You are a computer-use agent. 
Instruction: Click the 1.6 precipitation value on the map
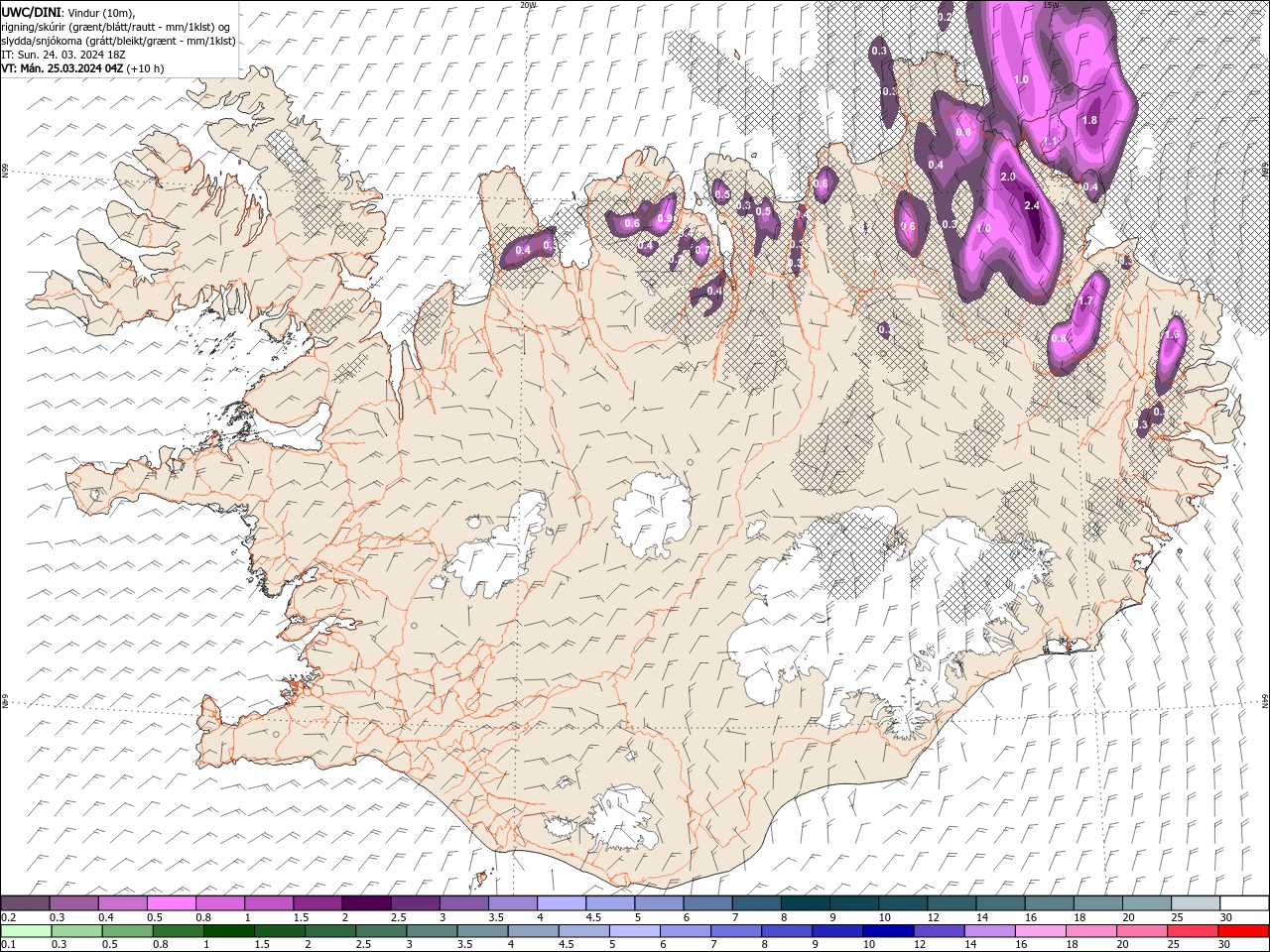(x=1172, y=335)
